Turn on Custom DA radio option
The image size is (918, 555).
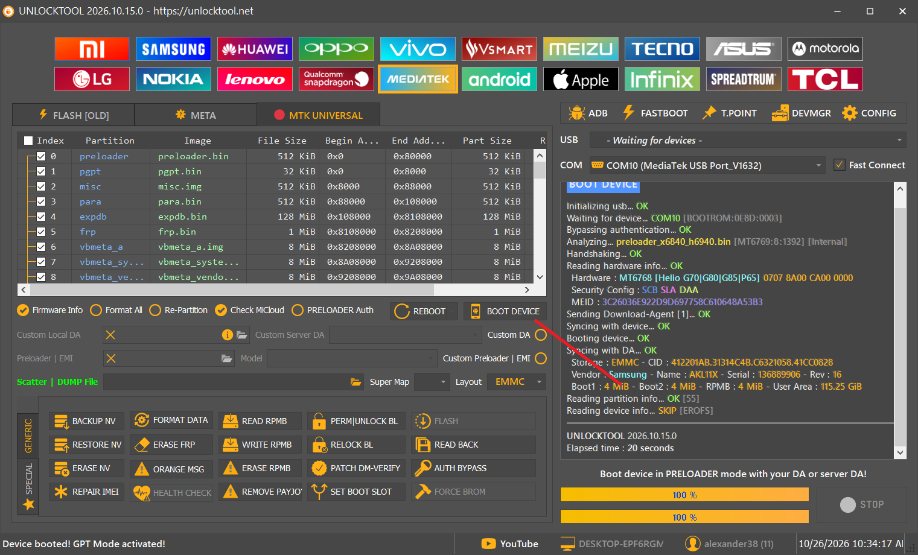[x=540, y=335]
